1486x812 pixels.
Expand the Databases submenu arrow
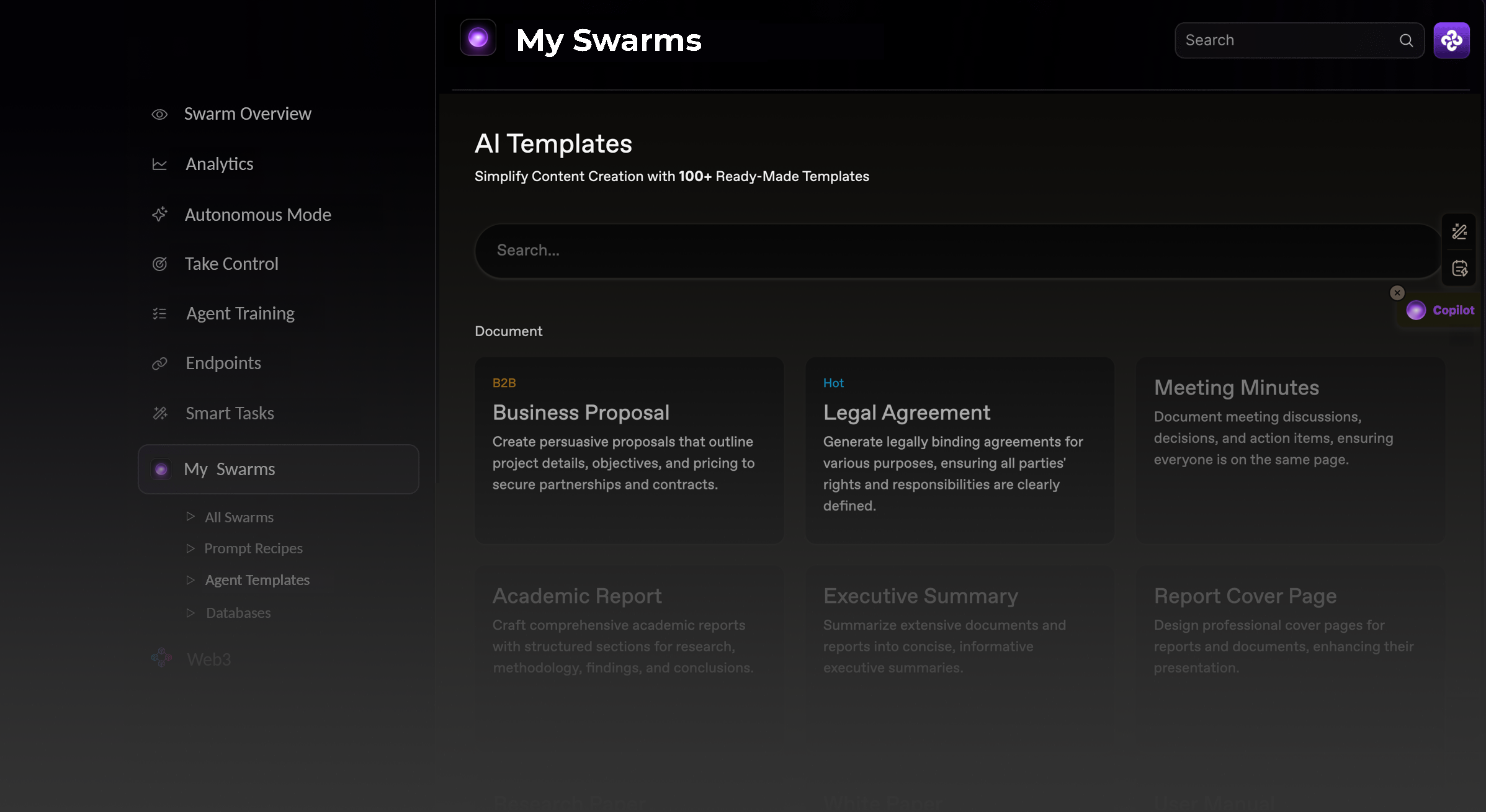(x=190, y=613)
